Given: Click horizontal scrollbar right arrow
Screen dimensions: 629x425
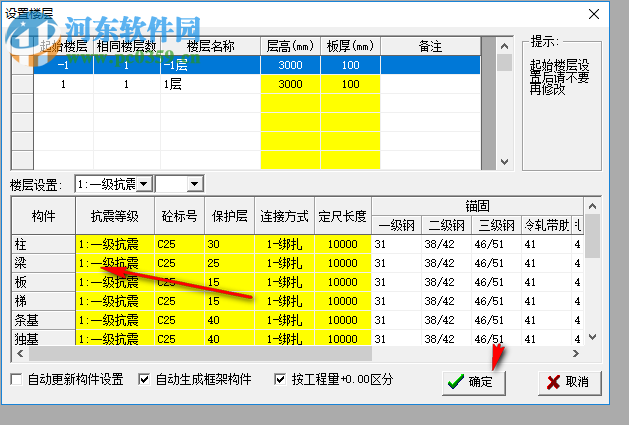Looking at the screenshot, I should tap(576, 354).
